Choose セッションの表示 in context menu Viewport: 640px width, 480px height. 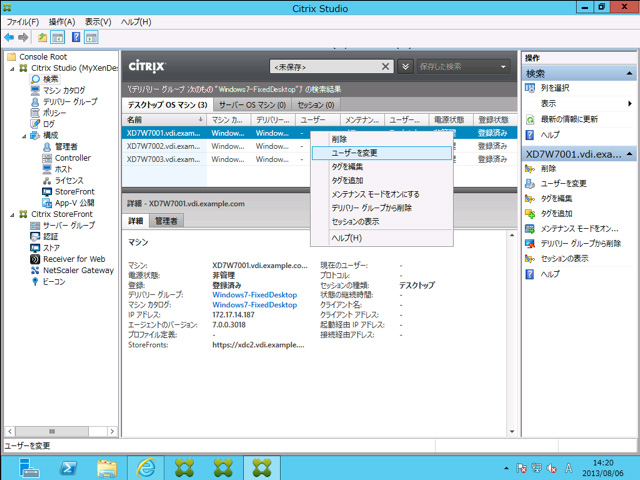pos(382,222)
